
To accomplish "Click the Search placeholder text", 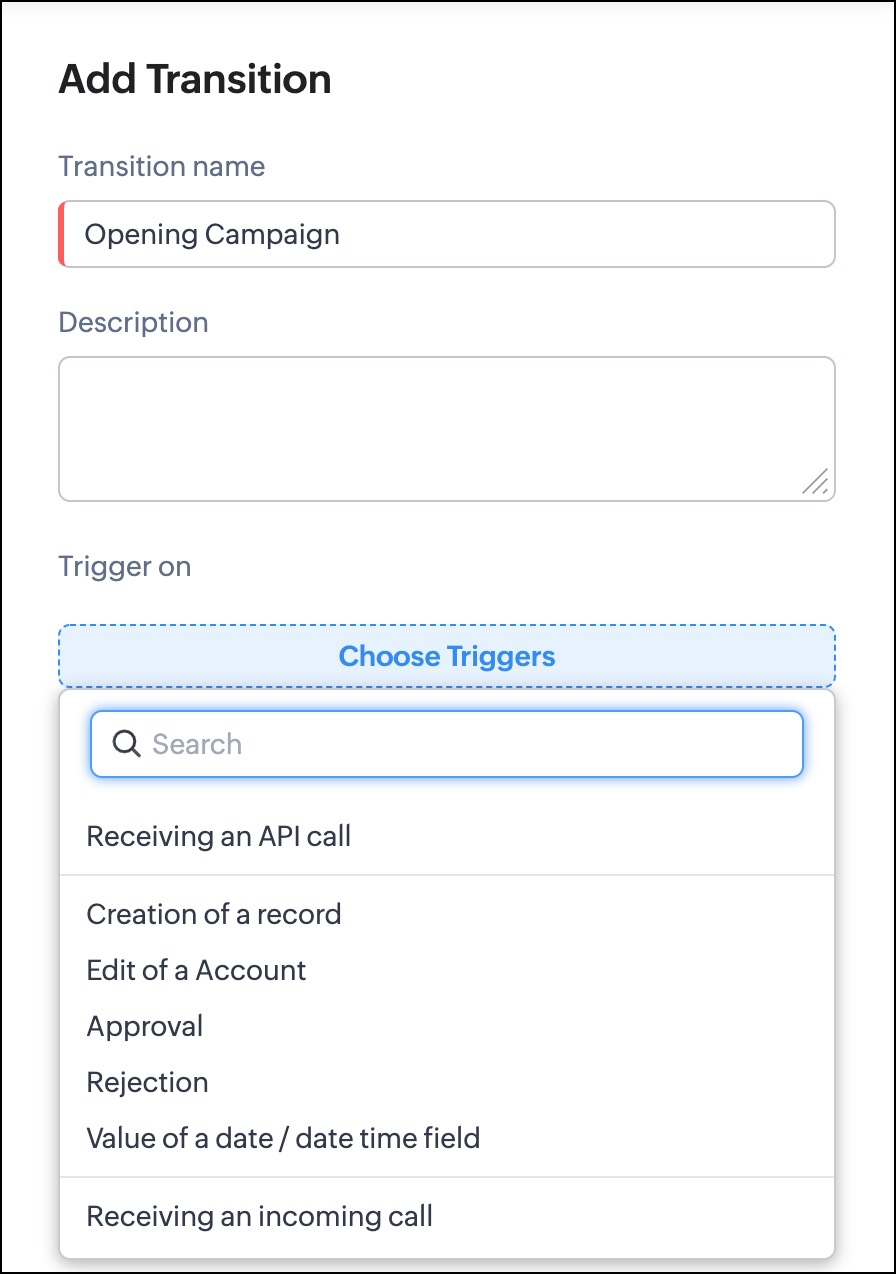I will (197, 744).
